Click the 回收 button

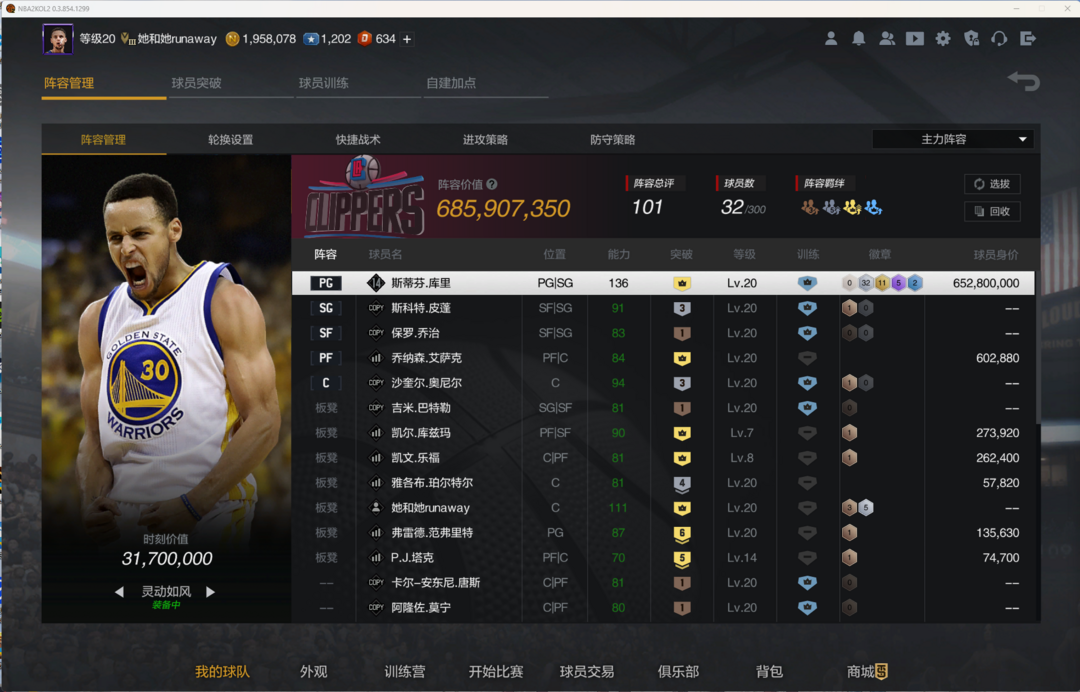[x=992, y=211]
